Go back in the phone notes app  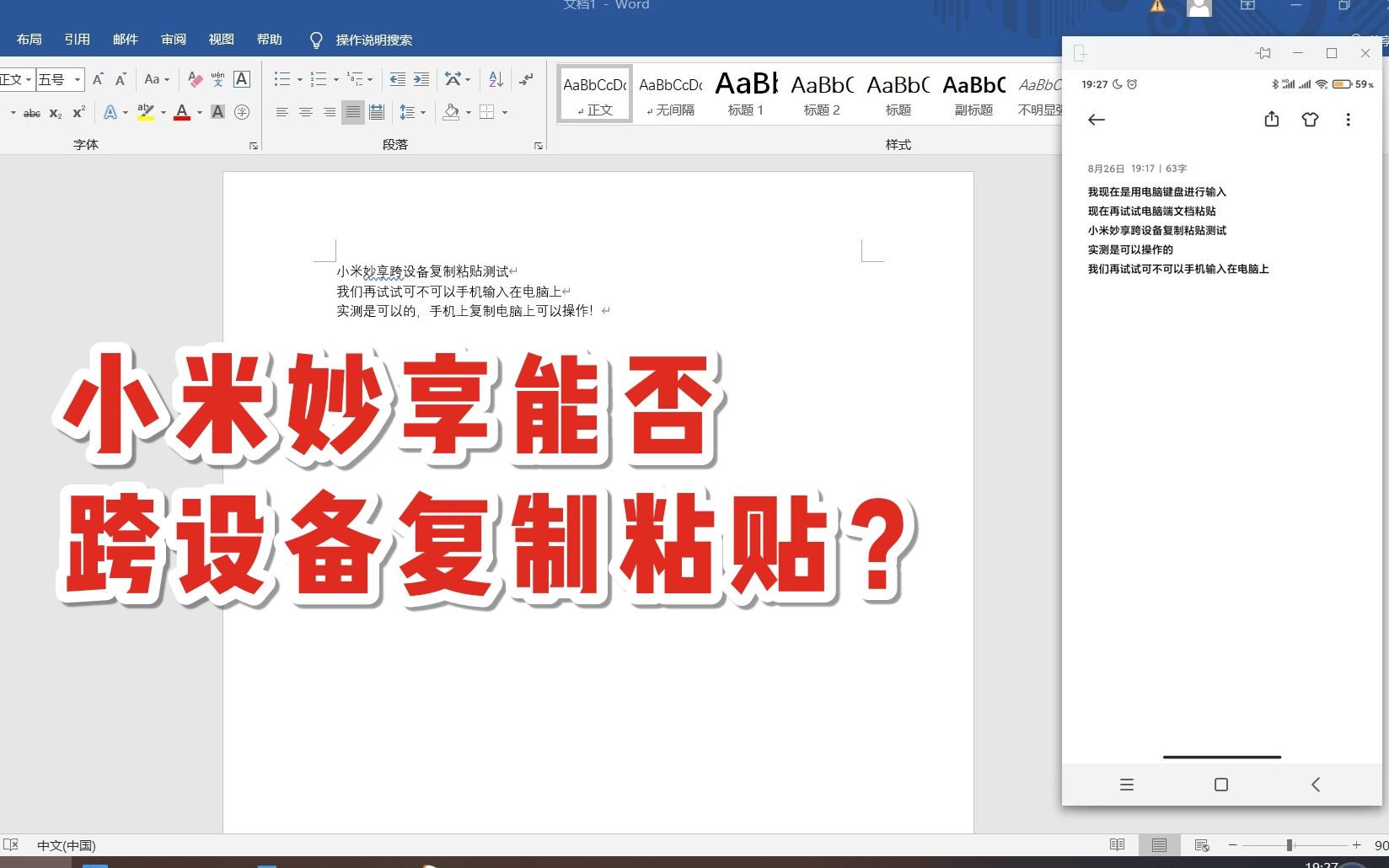[x=1097, y=120]
